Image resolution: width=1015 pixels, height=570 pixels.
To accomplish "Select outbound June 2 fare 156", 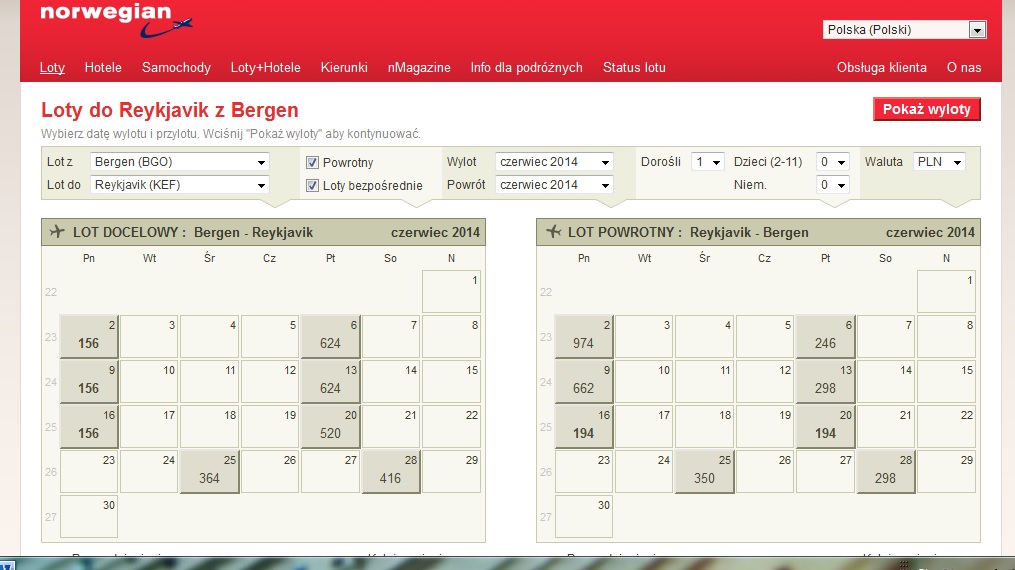I will (89, 336).
